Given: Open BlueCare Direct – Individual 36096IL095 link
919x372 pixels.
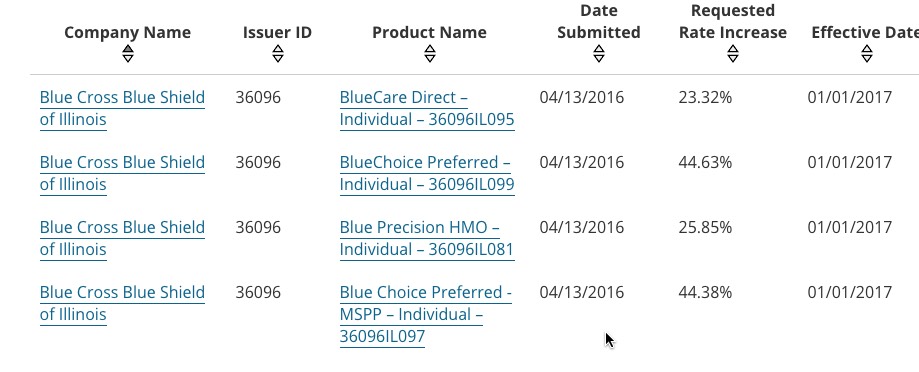Looking at the screenshot, I should click(x=427, y=108).
